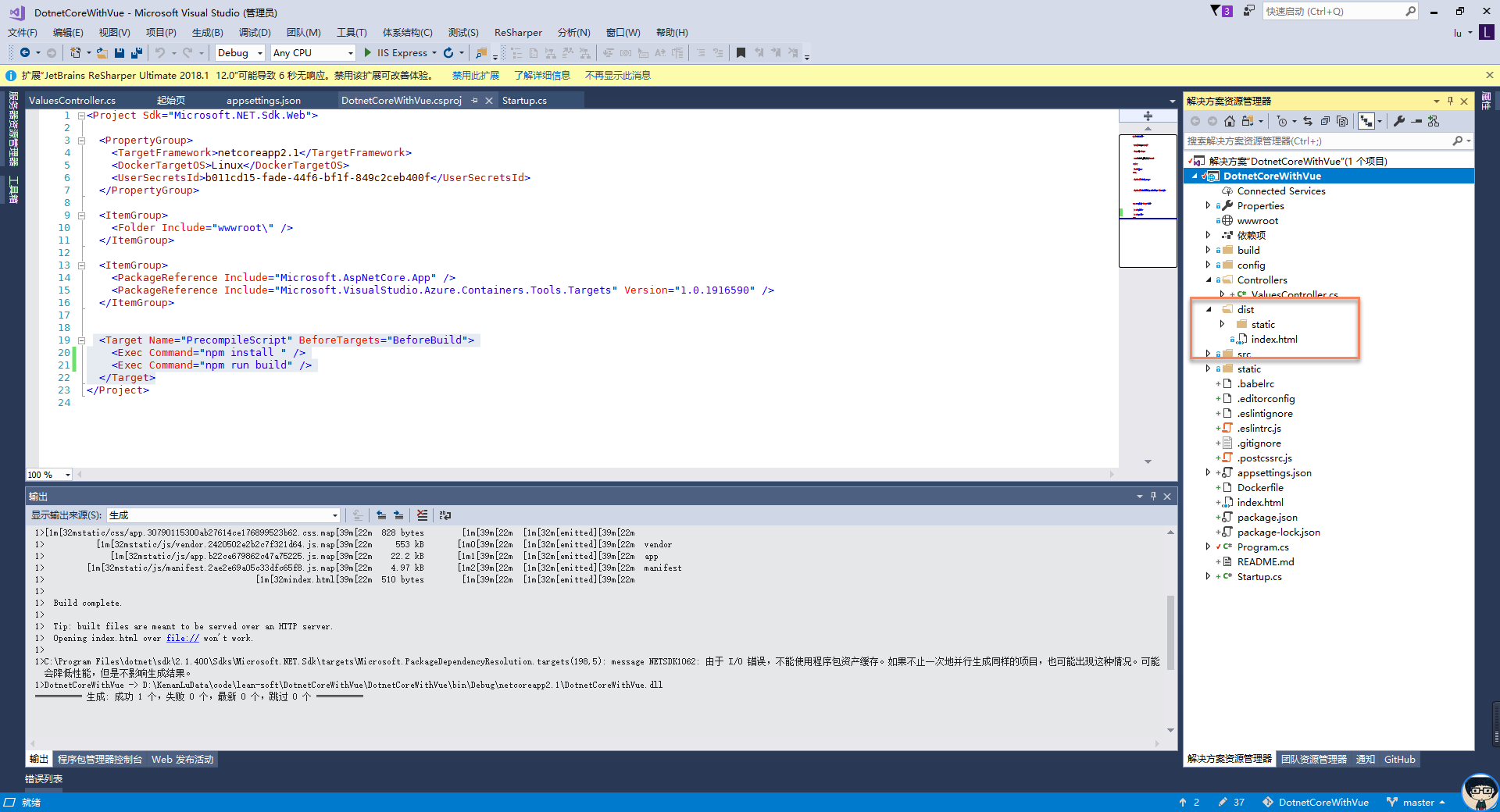Viewport: 1500px width, 812px height.
Task: Switch to the Startup.cs editor tab
Action: tap(524, 101)
